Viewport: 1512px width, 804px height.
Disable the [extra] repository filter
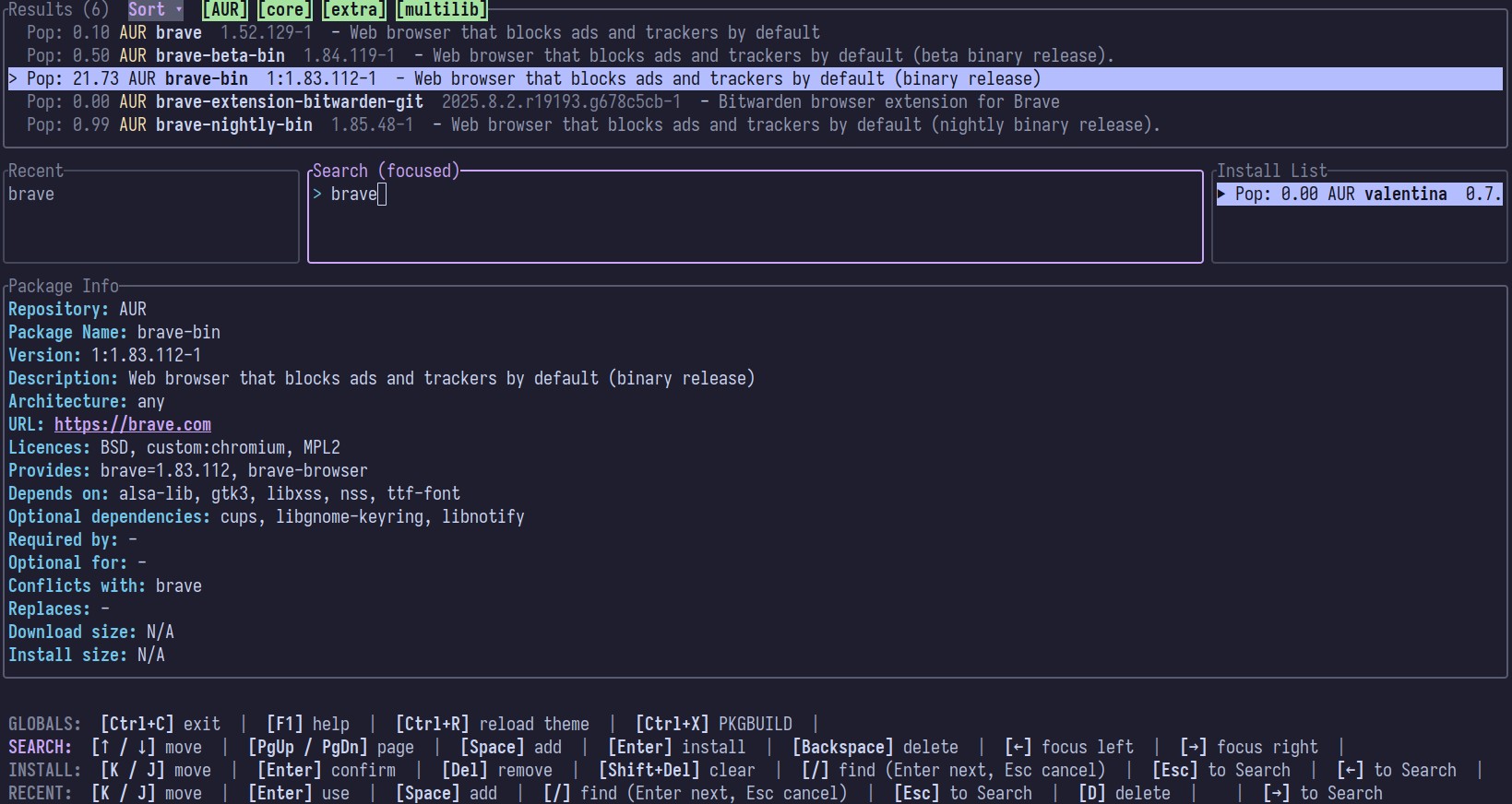[x=353, y=9]
